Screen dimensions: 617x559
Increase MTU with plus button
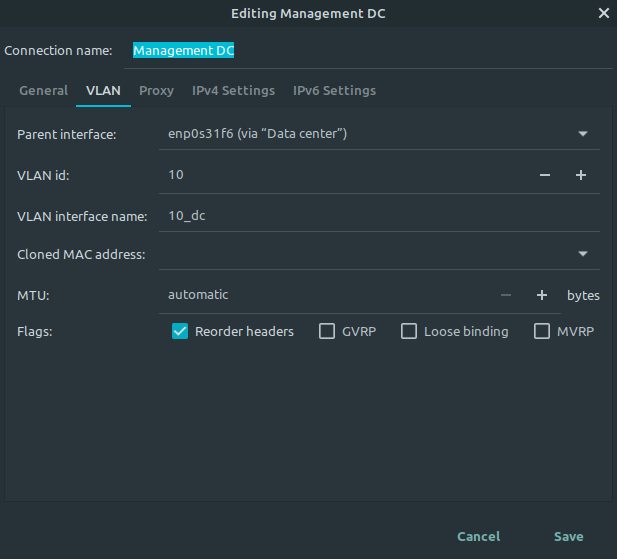(x=542, y=295)
